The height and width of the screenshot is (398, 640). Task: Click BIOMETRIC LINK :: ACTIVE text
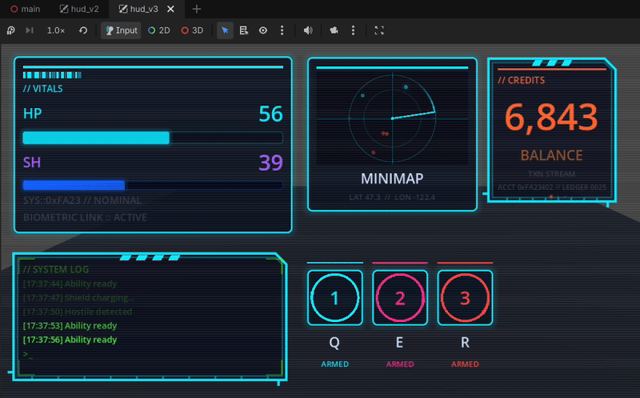pos(85,217)
